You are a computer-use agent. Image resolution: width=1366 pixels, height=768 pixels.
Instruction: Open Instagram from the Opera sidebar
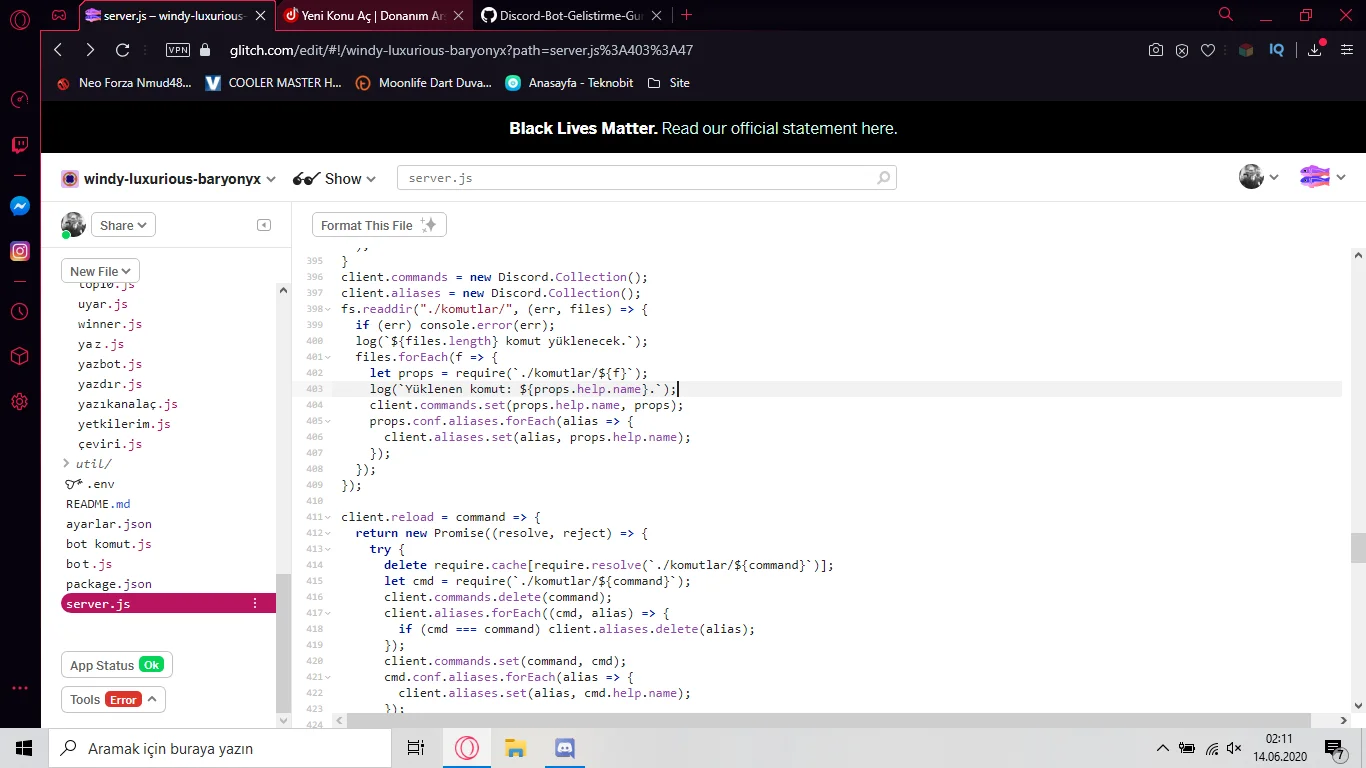(19, 252)
